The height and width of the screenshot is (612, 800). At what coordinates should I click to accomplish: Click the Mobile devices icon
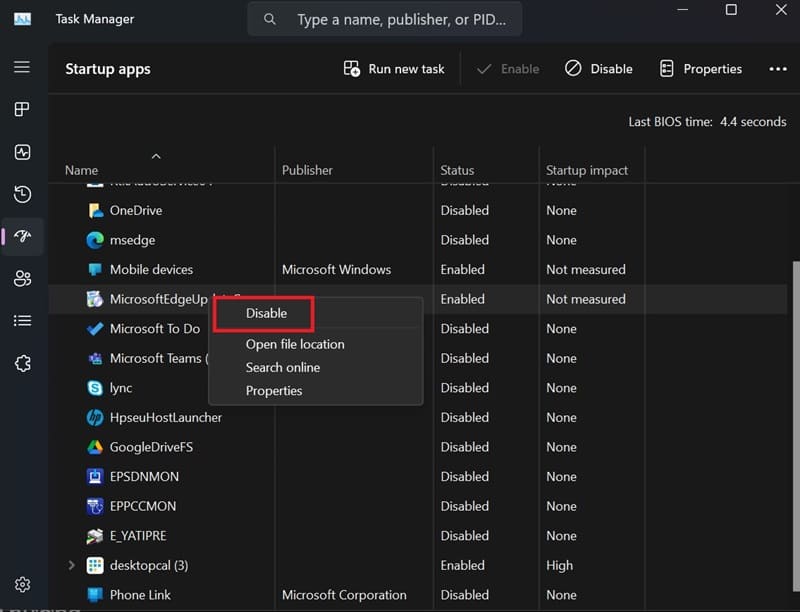95,269
